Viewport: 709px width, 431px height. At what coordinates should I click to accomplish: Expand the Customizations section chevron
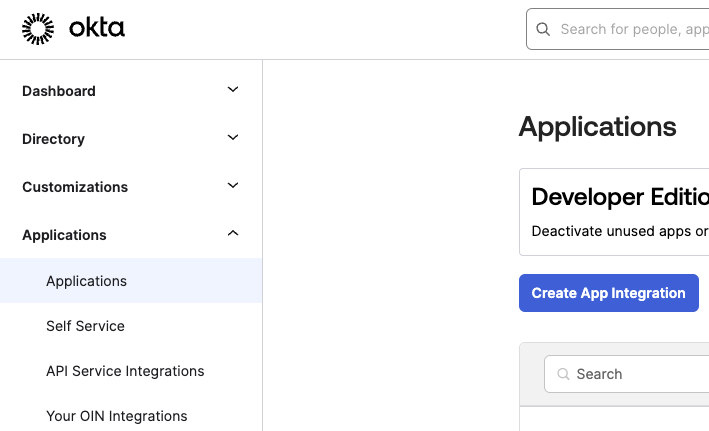point(233,185)
